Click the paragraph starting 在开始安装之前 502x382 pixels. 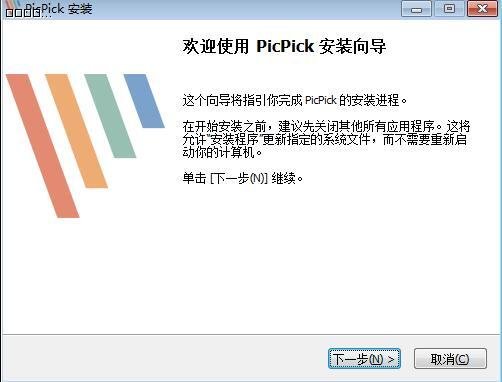pyautogui.click(x=326, y=140)
